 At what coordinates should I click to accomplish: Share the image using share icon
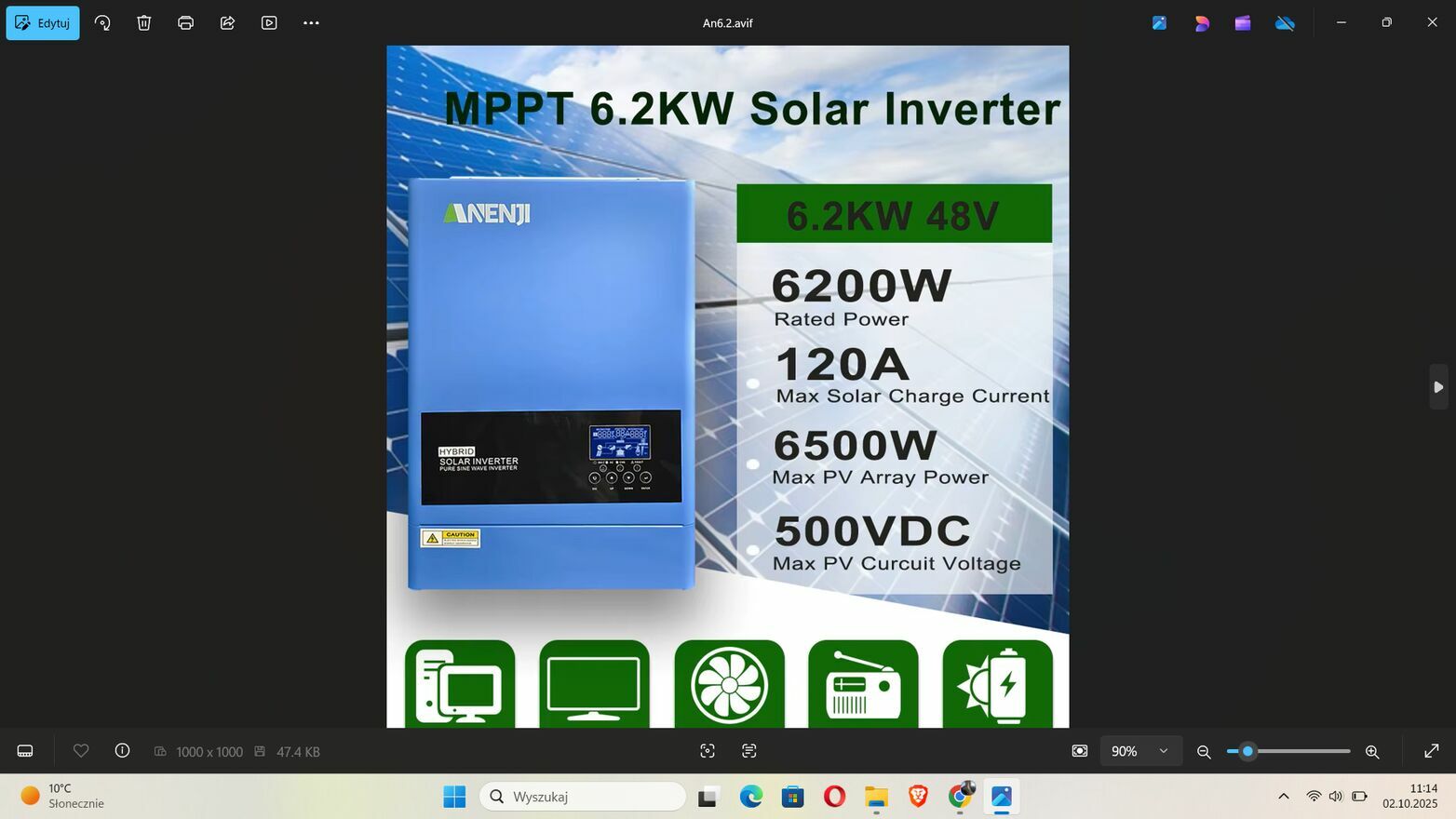tap(227, 23)
